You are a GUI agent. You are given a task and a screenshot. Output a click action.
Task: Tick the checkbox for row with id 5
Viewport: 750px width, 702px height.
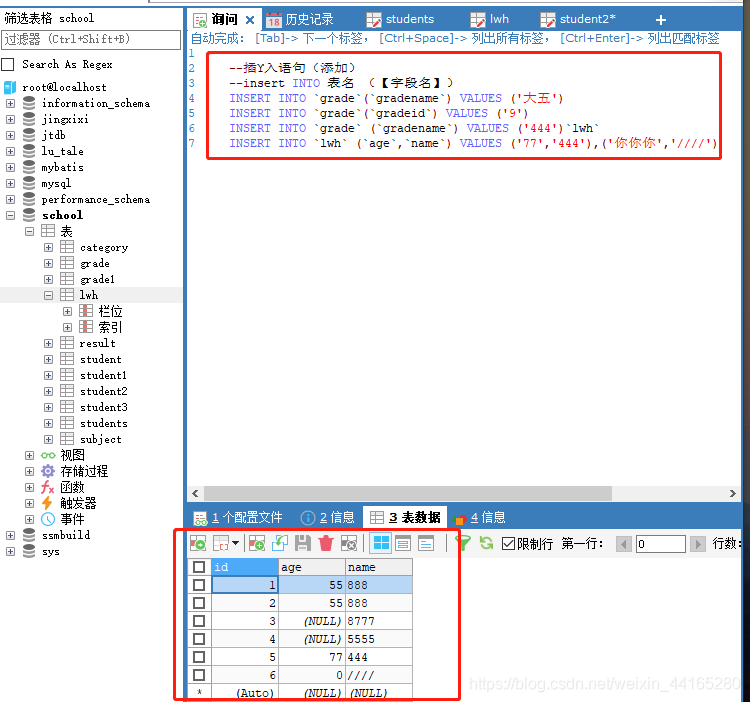point(199,657)
